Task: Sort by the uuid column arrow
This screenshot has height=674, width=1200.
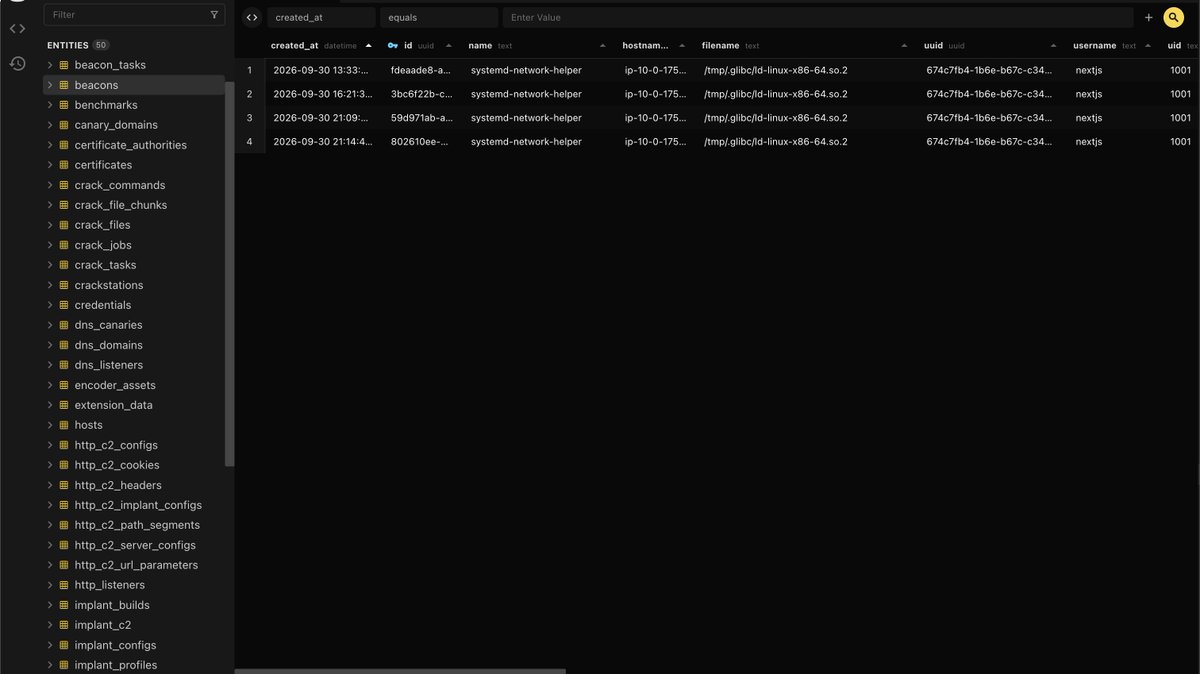Action: [x=1053, y=45]
